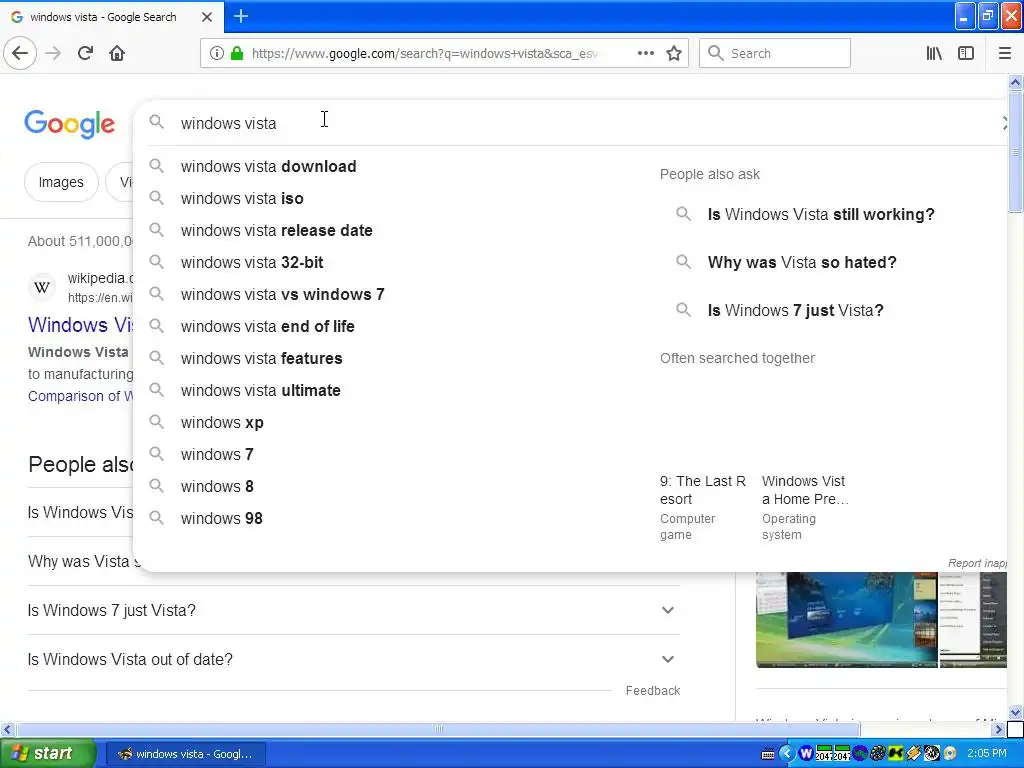Open Windows Vista desktop screenshot thumbnail
This screenshot has height=768, width=1024.
(x=846, y=620)
